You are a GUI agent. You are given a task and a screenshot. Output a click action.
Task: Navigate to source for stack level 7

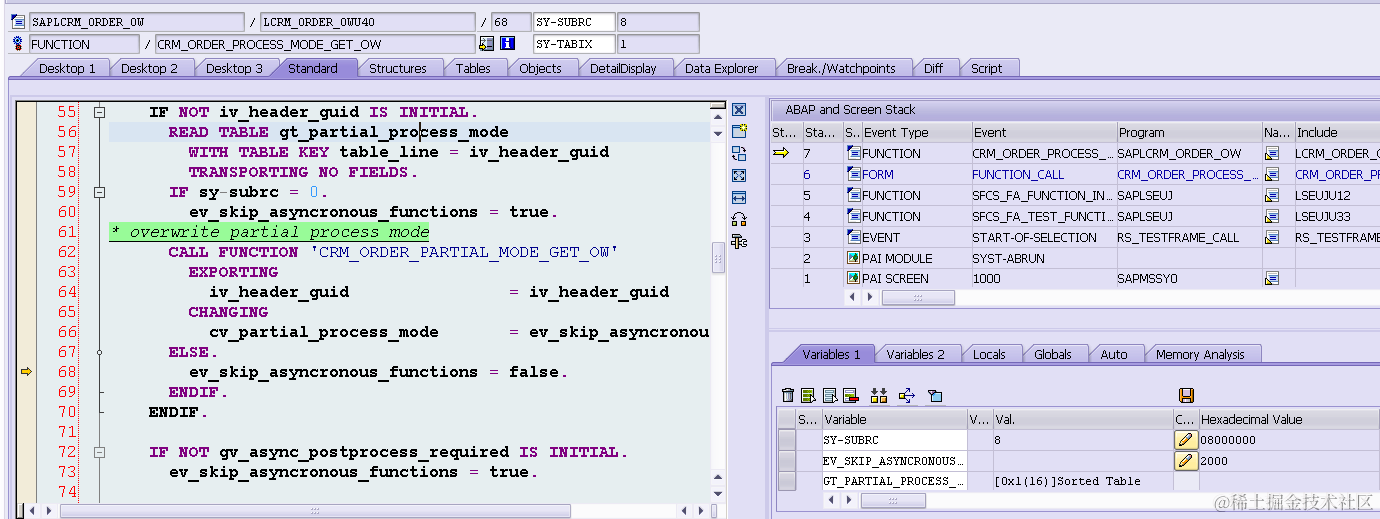click(x=1272, y=153)
